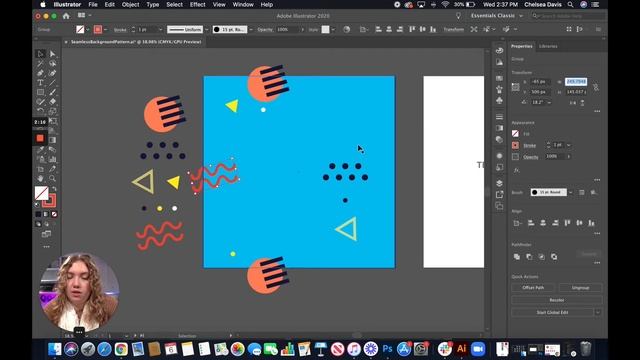Viewport: 640px width, 360px height.
Task: Click the Ungroup button
Action: [x=580, y=288]
